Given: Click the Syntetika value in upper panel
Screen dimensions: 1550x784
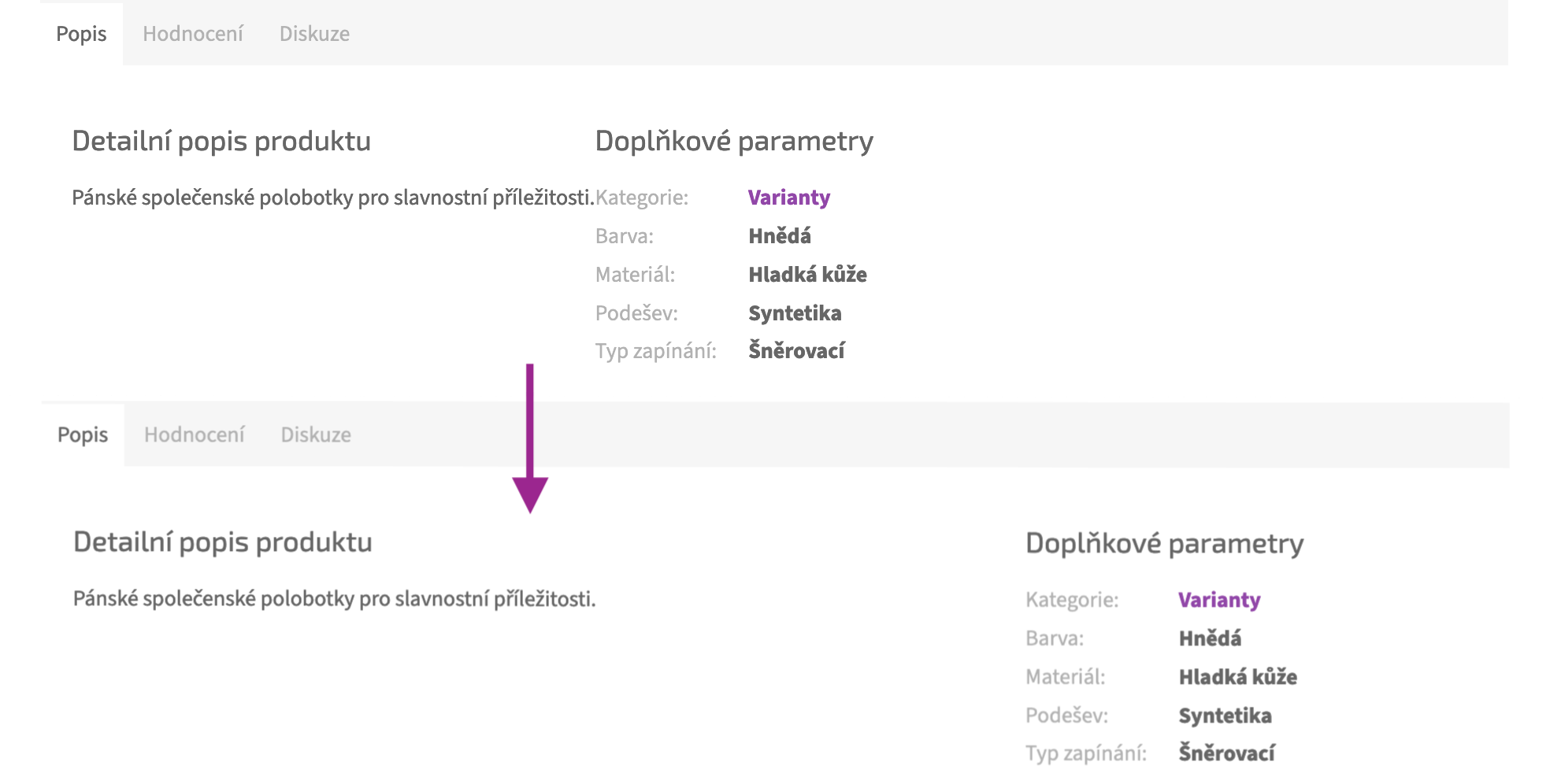Looking at the screenshot, I should (795, 313).
